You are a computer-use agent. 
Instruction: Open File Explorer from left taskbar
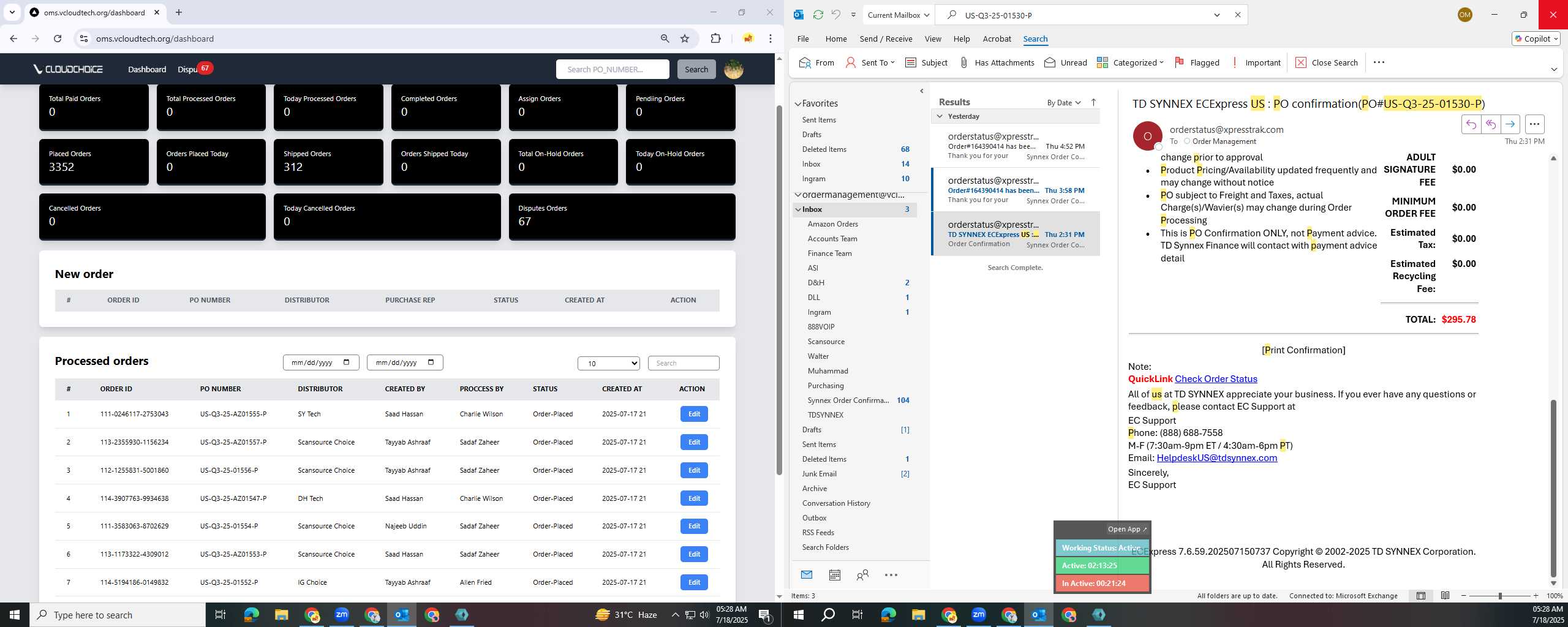(281, 615)
